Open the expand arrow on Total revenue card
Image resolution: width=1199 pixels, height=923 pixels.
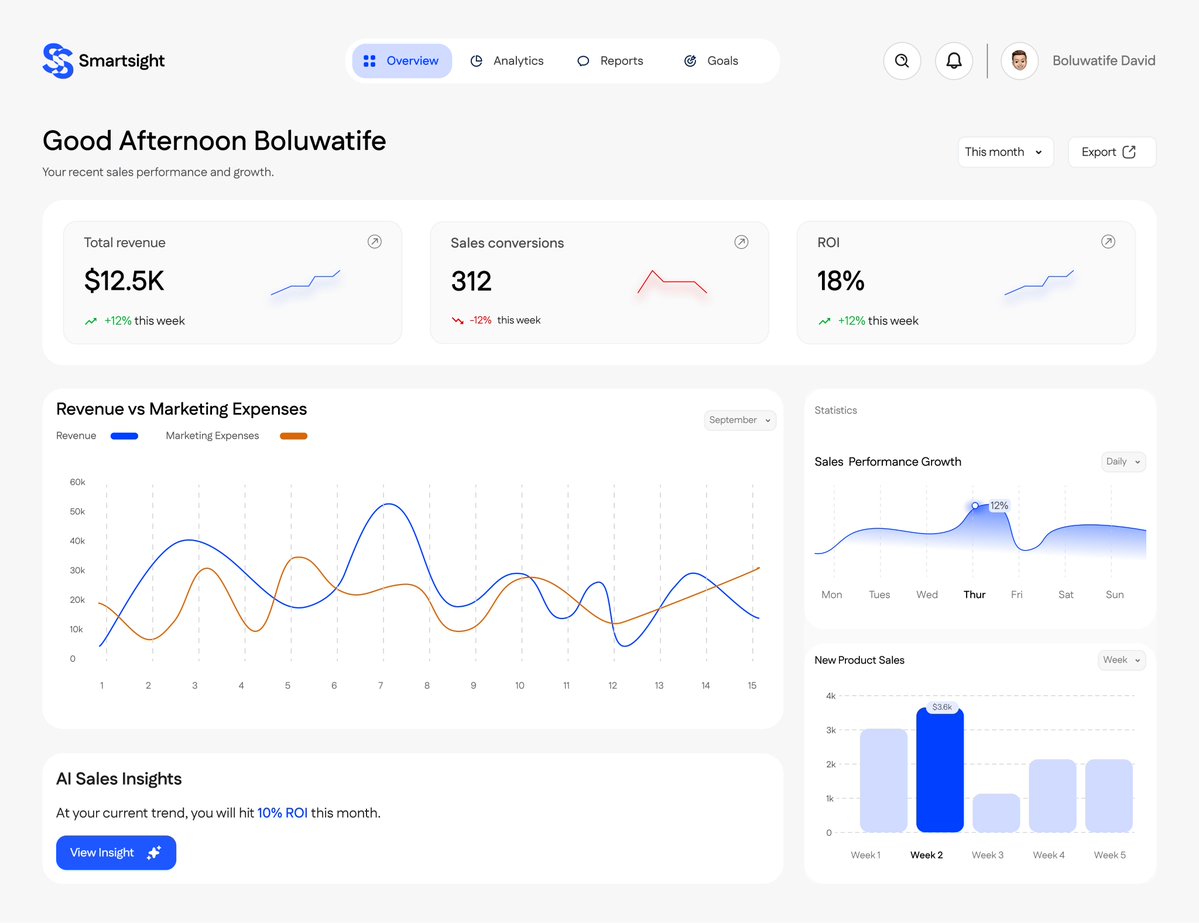point(374,241)
